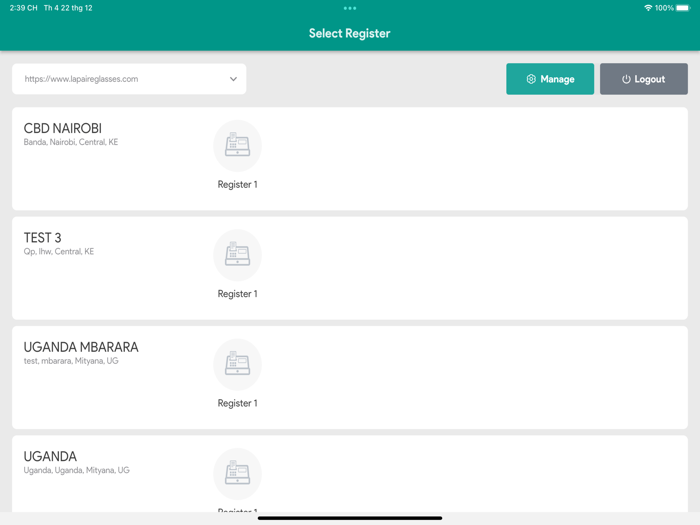Viewport: 700px width, 525px height.
Task: Log out using the Logout button
Action: click(644, 79)
